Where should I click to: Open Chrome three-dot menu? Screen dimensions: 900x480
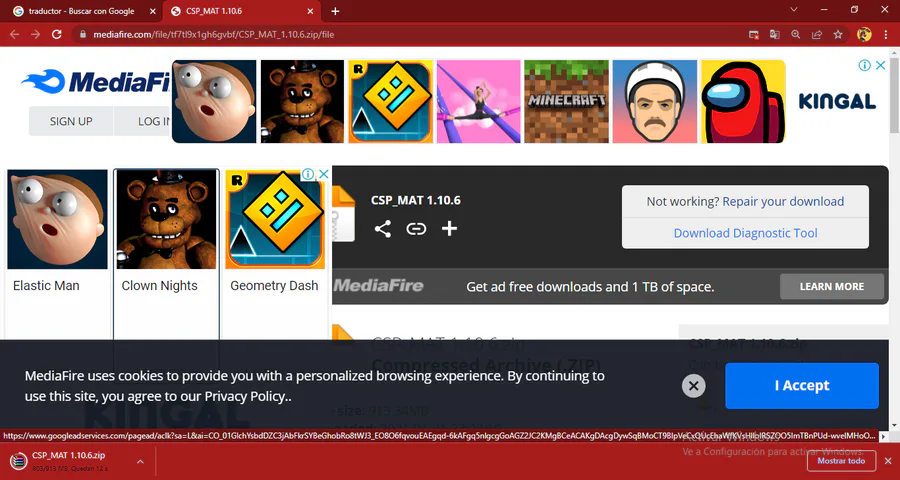click(x=886, y=34)
